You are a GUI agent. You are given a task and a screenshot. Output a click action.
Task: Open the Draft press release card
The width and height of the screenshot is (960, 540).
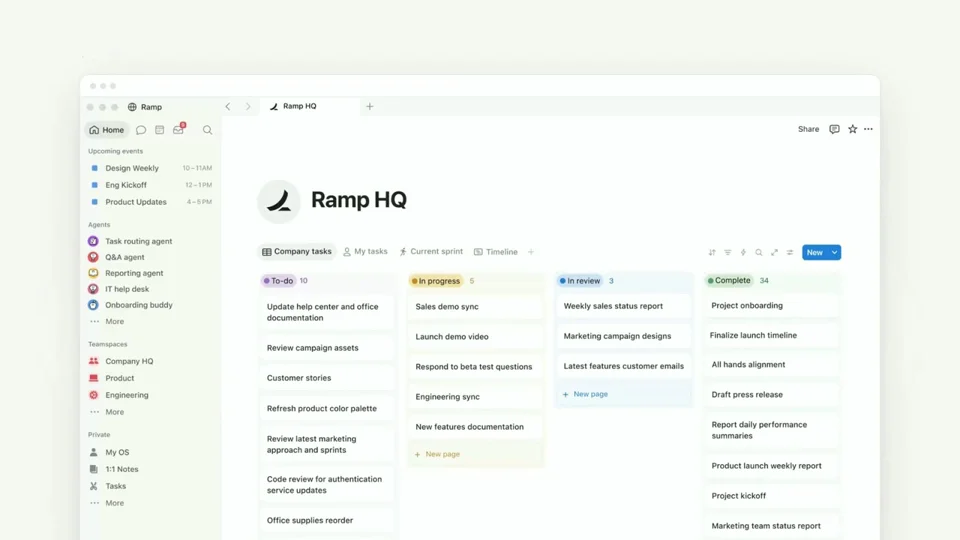click(771, 395)
